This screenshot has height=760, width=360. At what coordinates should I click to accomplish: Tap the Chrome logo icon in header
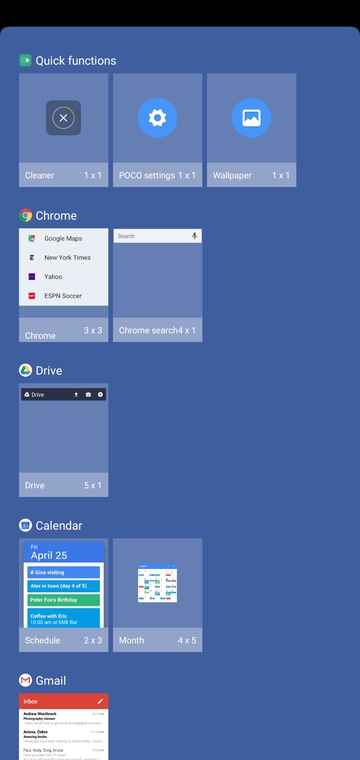25,215
